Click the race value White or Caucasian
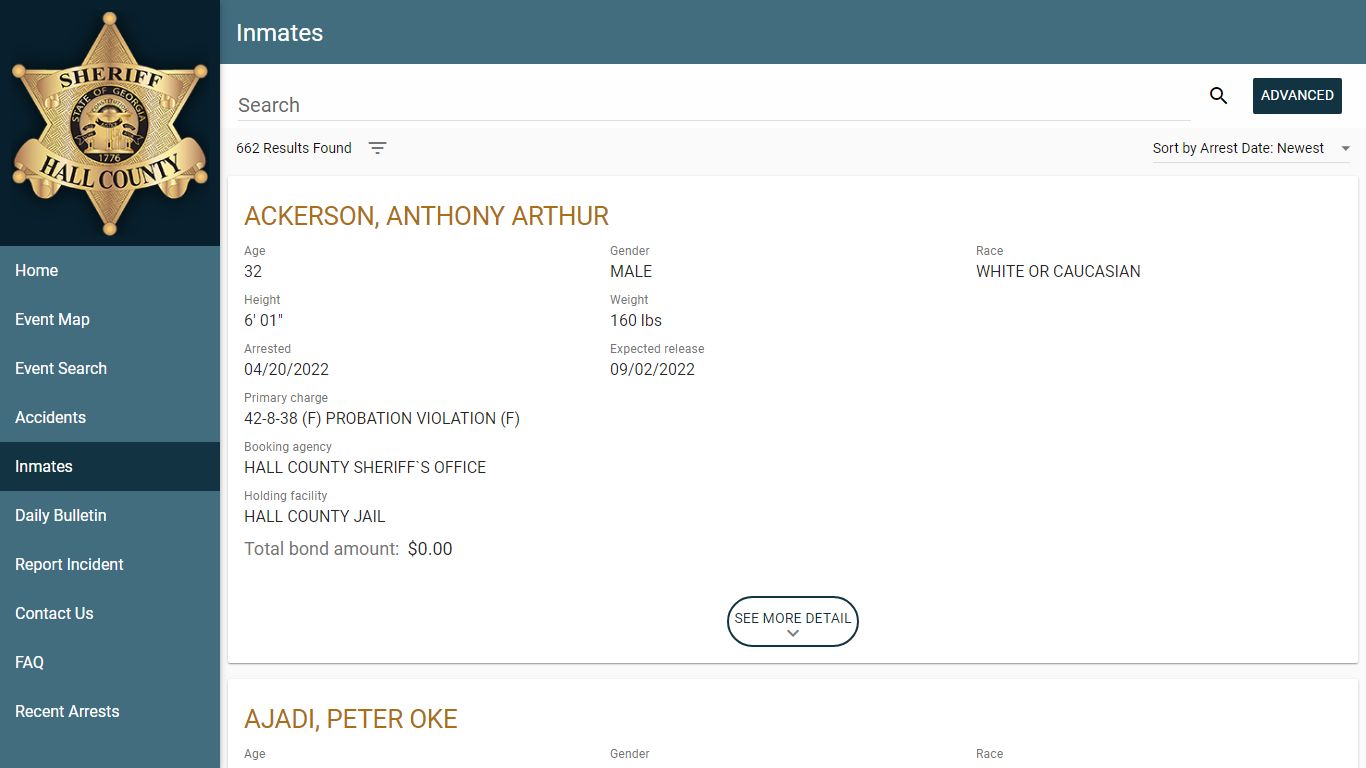Viewport: 1366px width, 768px height. 1058,271
